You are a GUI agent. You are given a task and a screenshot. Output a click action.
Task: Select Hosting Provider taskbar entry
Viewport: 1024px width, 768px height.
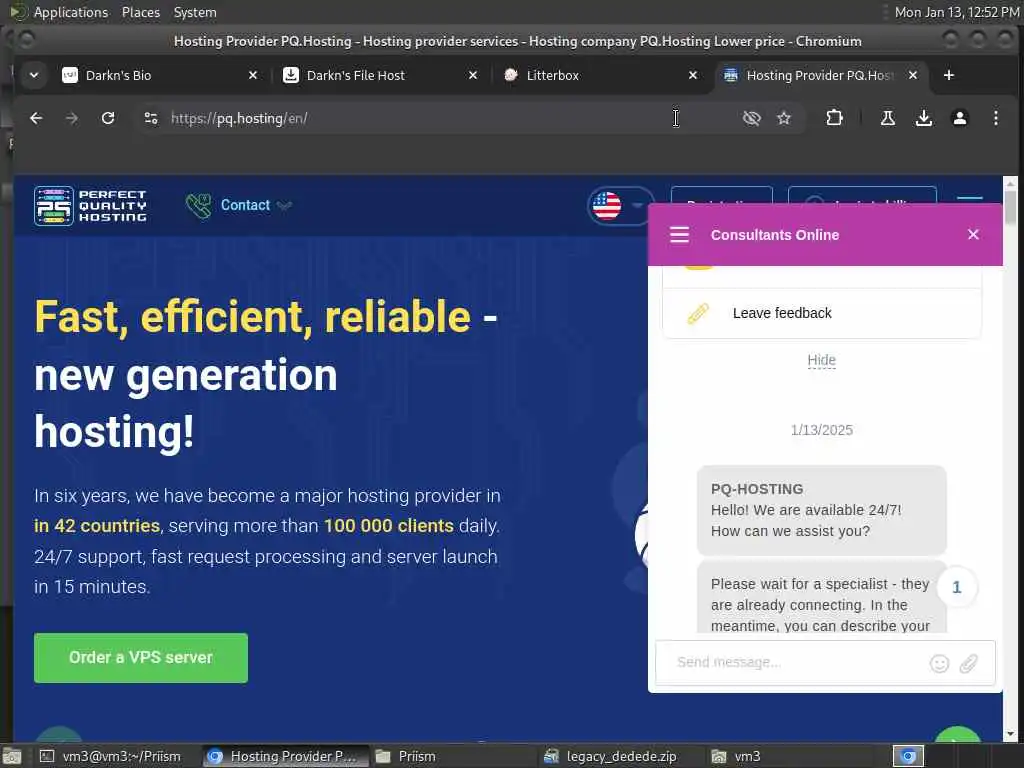pos(285,756)
